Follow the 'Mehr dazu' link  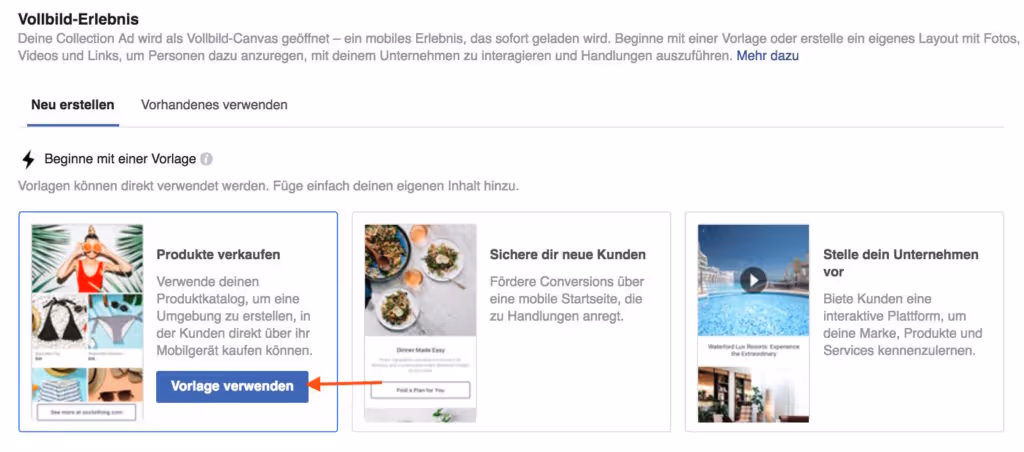click(x=767, y=56)
